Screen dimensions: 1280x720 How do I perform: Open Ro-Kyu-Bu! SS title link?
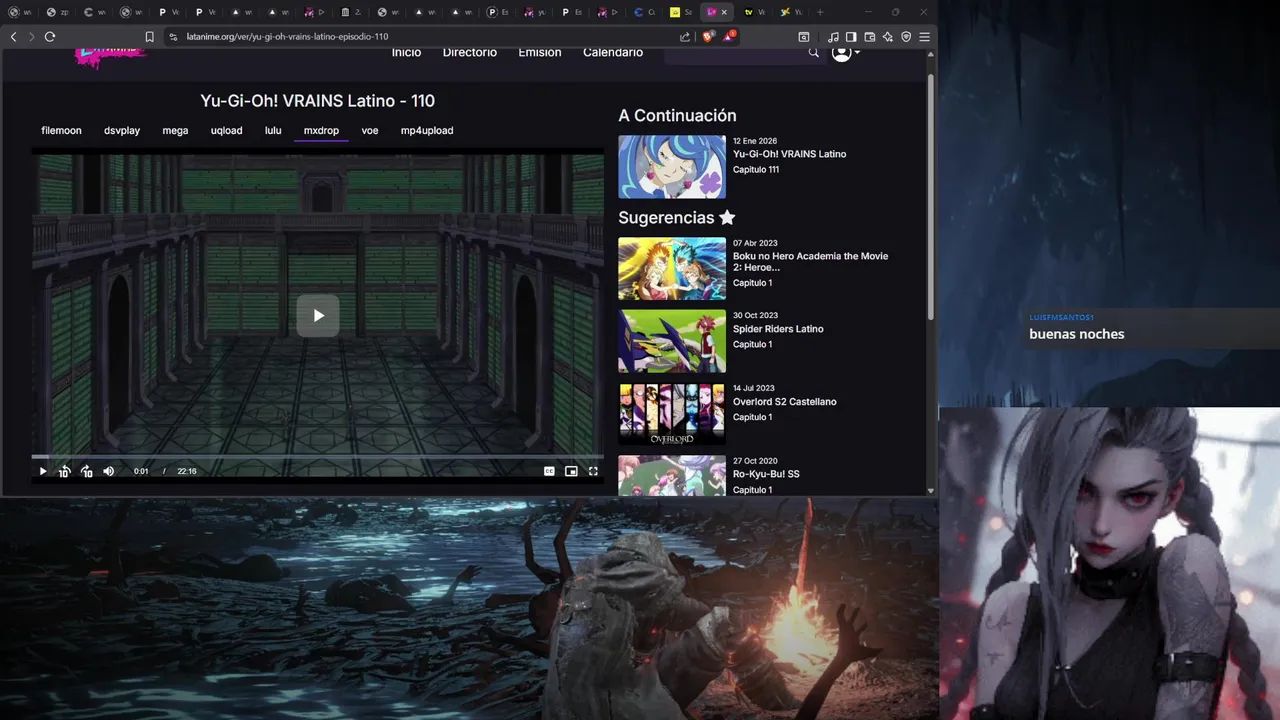[766, 474]
